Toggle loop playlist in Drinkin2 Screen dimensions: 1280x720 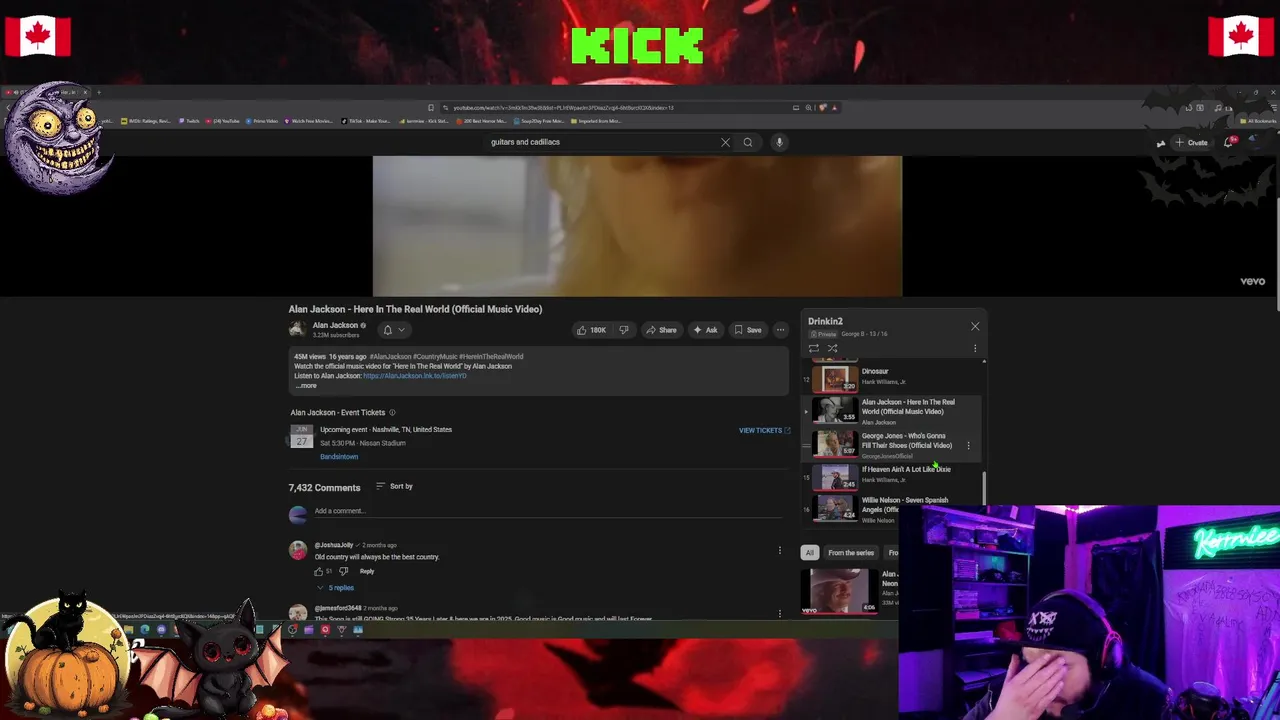[813, 348]
